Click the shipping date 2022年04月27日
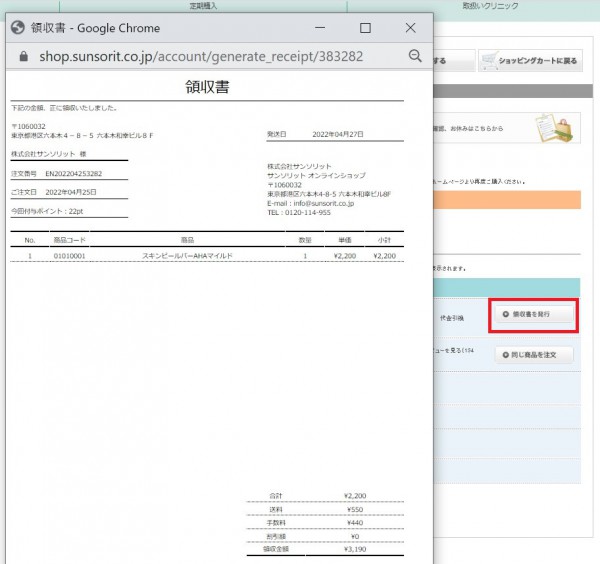Screen dimensions: 600x564 coord(338,134)
